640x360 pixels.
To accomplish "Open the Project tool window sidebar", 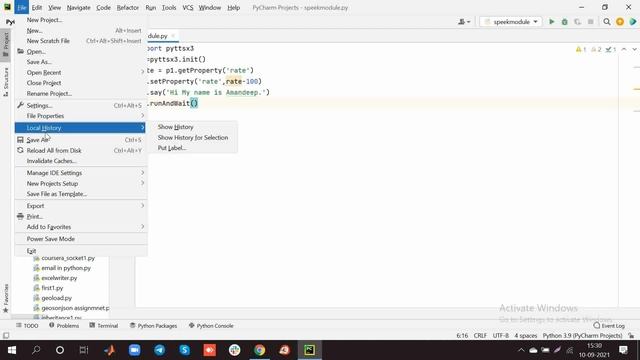I will (x=6, y=44).
